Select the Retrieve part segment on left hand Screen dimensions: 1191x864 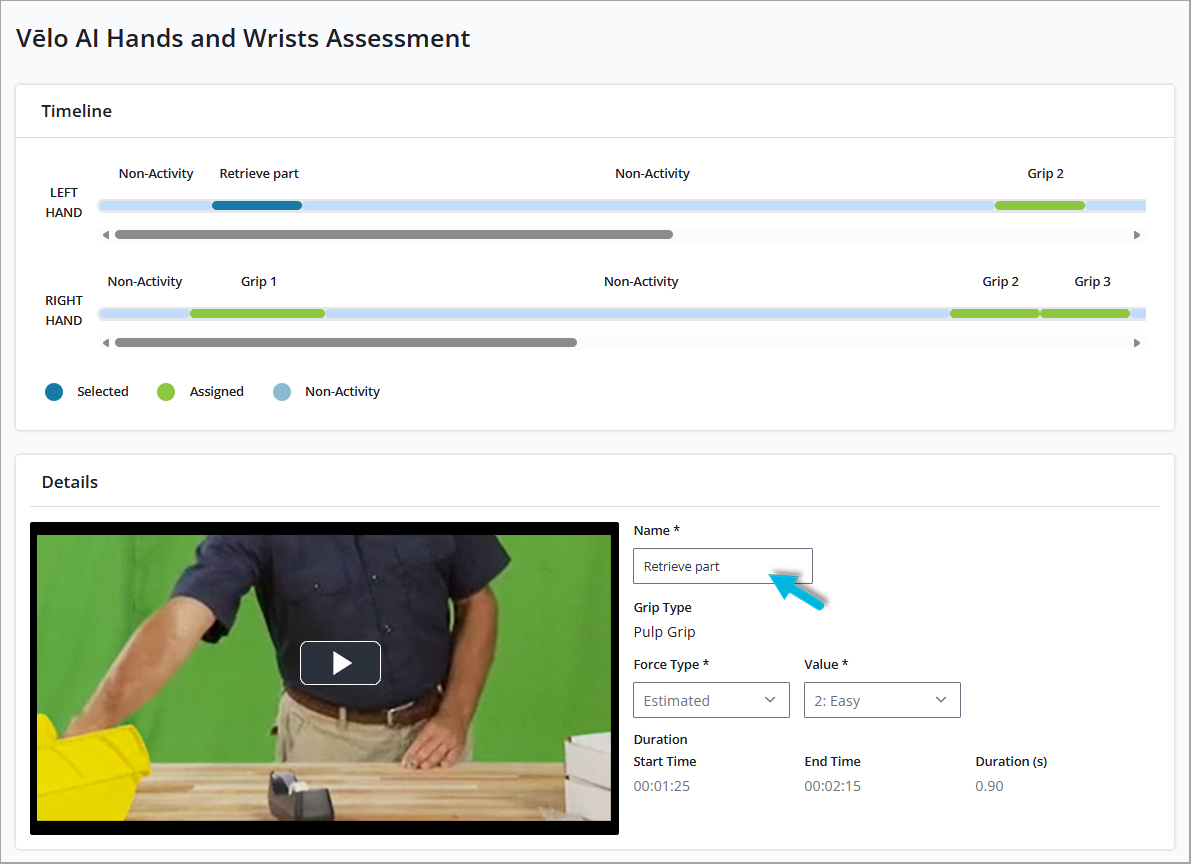(x=257, y=205)
